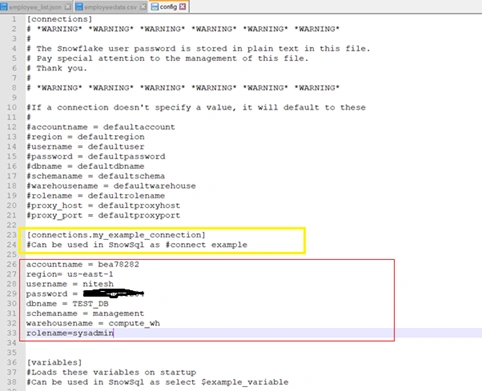Click the 'The Snowflake user password' comment line
482x391 pixels.
[198, 49]
